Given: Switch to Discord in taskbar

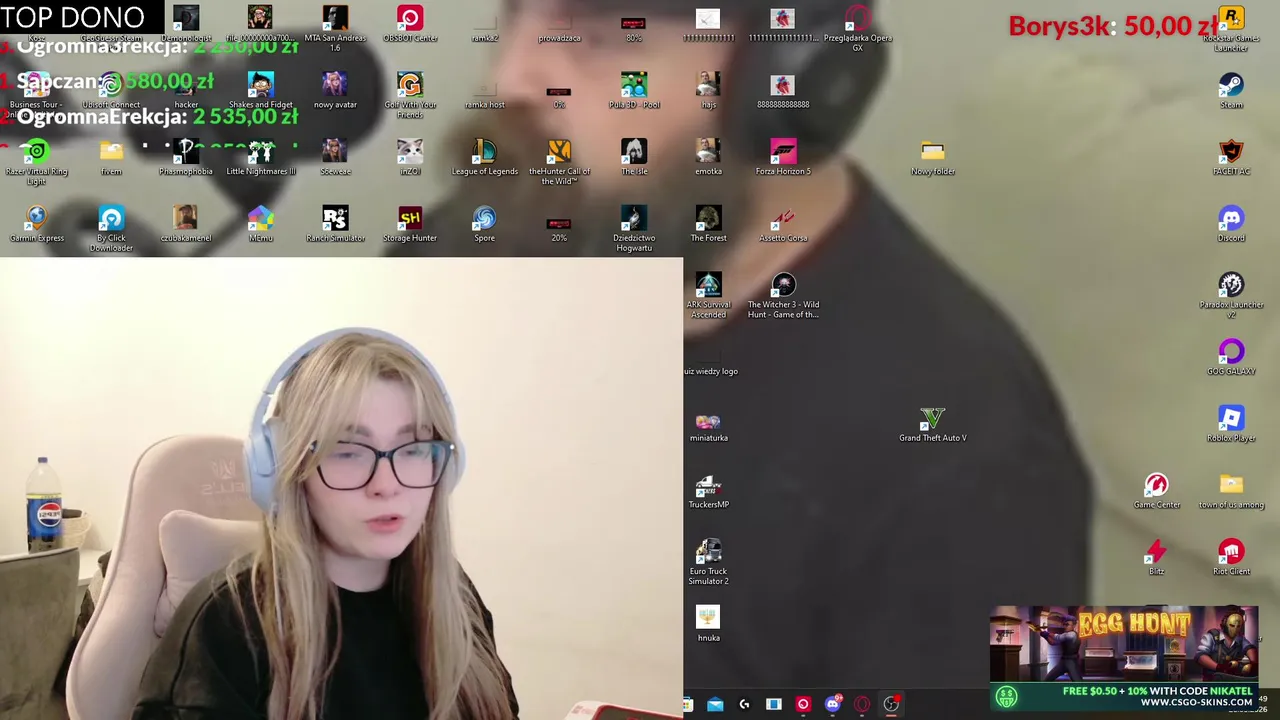Looking at the screenshot, I should (x=832, y=705).
